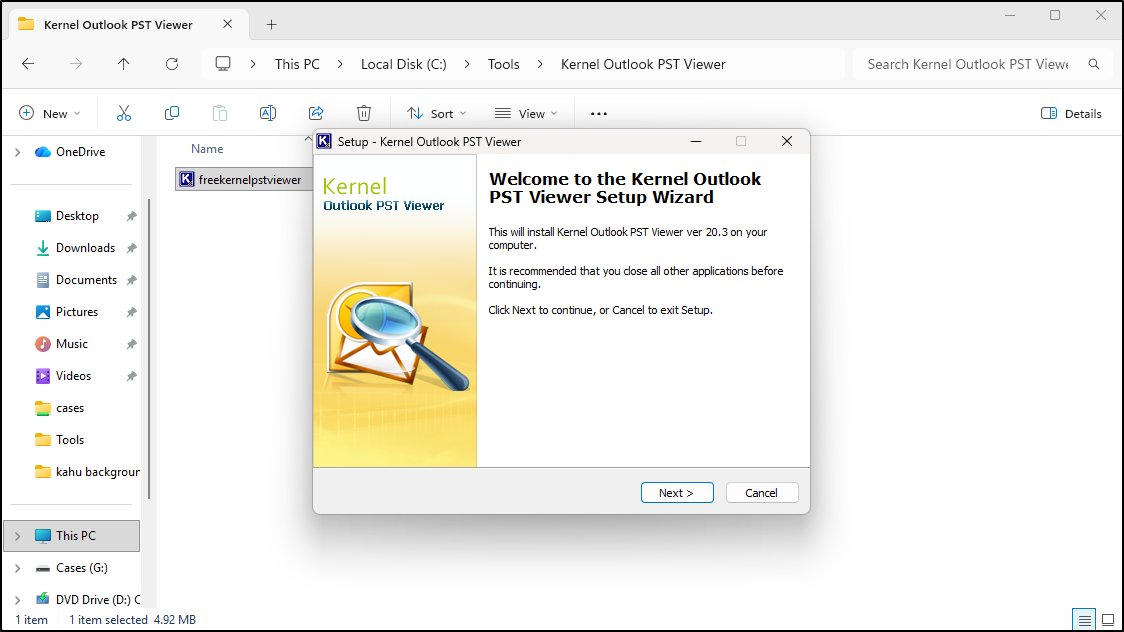
Task: Expand the OneDrive tree node
Action: 18,152
